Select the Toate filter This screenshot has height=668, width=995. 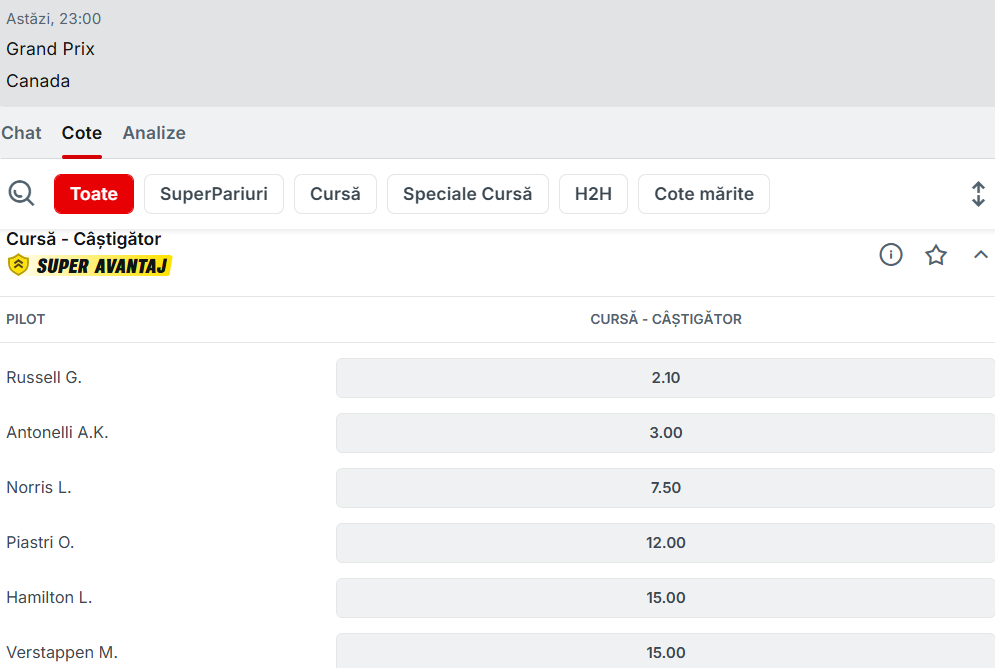(94, 194)
